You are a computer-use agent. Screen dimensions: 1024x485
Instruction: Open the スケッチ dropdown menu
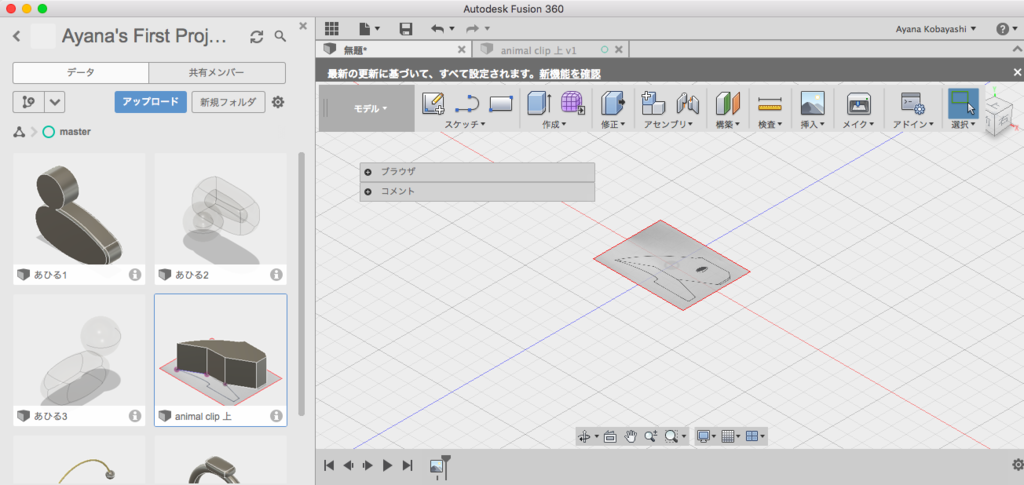point(465,124)
